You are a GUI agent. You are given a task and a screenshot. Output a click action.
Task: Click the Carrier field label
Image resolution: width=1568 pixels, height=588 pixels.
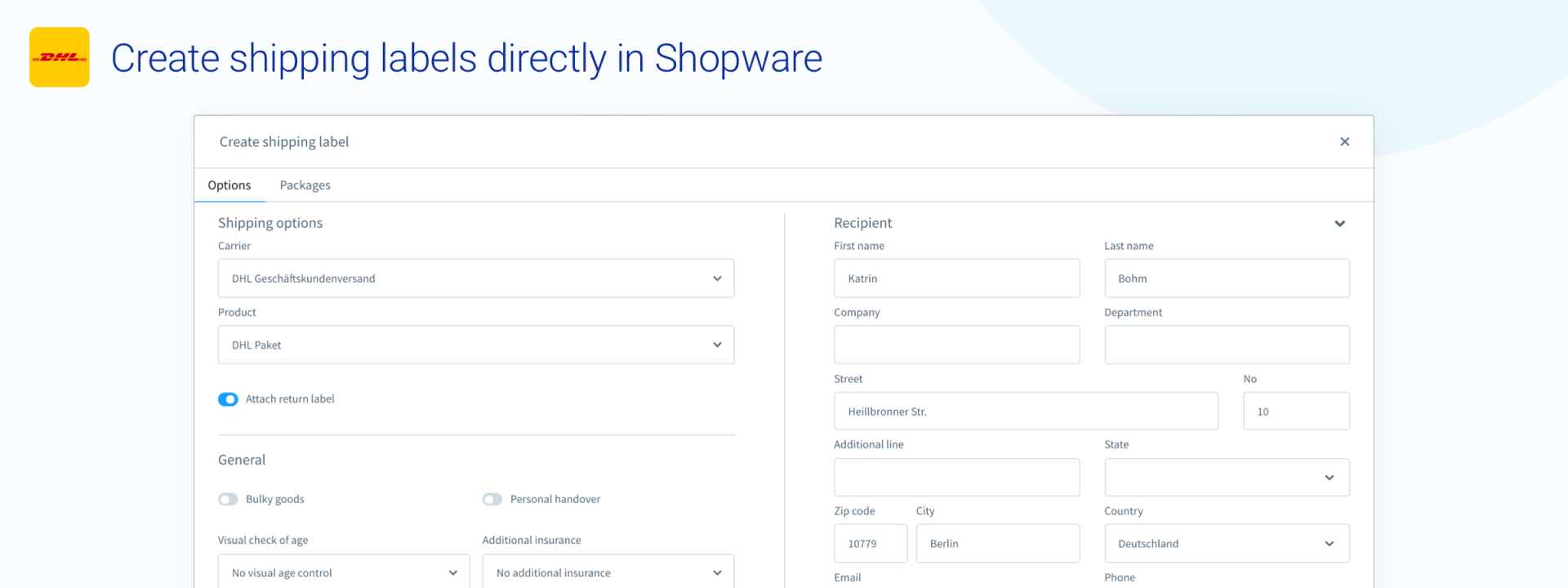pos(234,246)
